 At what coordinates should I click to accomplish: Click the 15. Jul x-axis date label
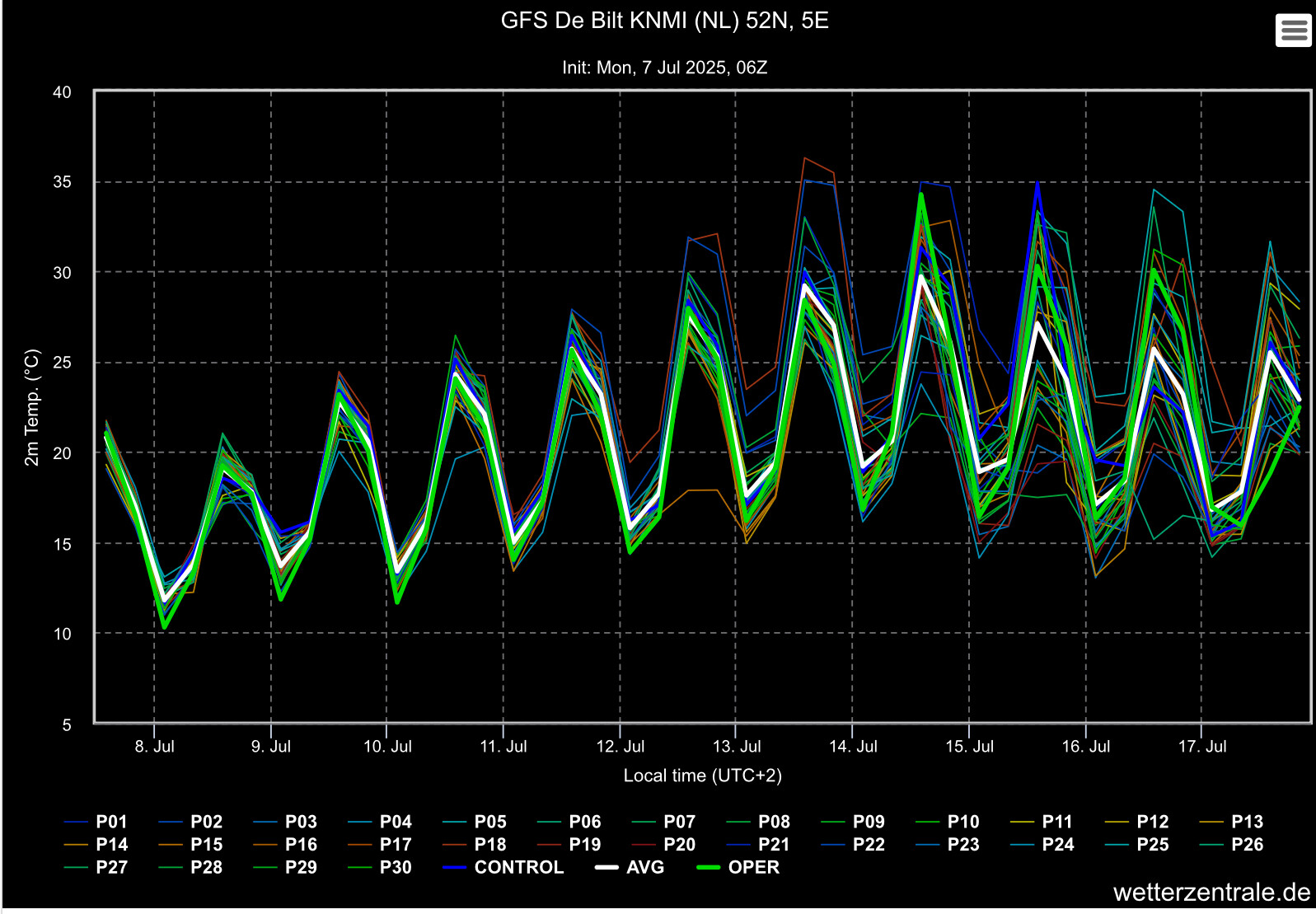pyautogui.click(x=969, y=747)
